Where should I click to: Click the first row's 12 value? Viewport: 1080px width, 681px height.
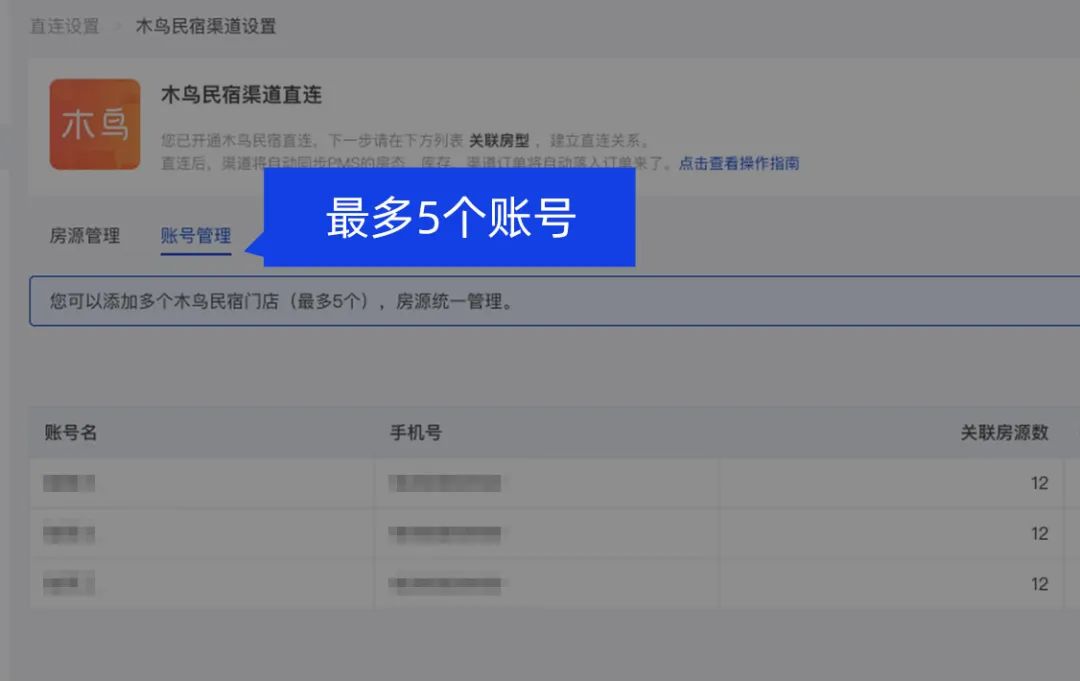(x=1039, y=483)
